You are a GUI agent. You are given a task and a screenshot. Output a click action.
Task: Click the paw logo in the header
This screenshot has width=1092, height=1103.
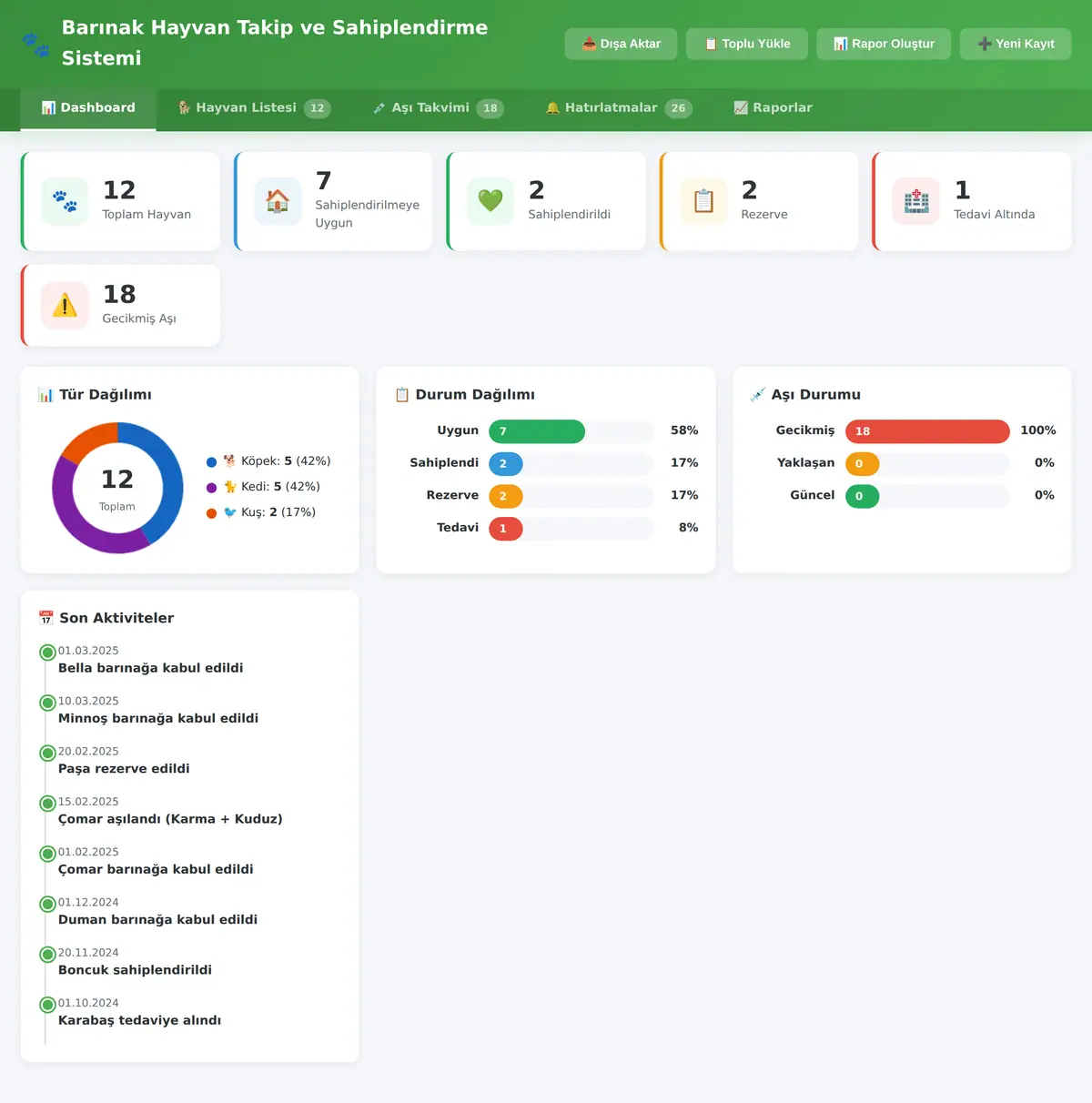click(x=35, y=44)
